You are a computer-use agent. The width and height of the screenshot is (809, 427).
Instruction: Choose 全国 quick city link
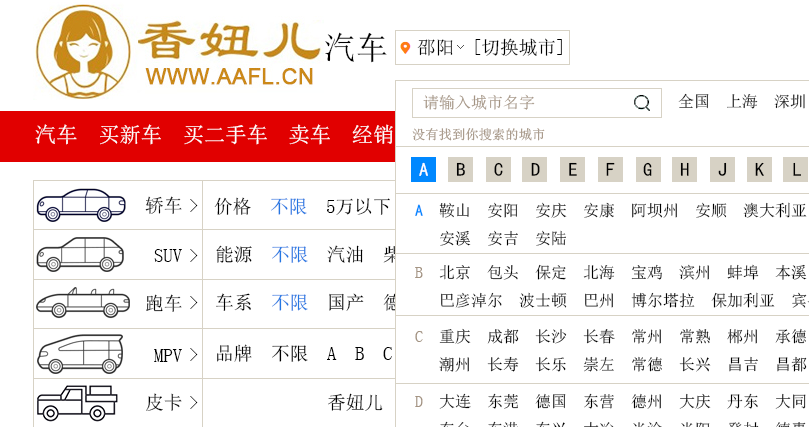pyautogui.click(x=693, y=102)
